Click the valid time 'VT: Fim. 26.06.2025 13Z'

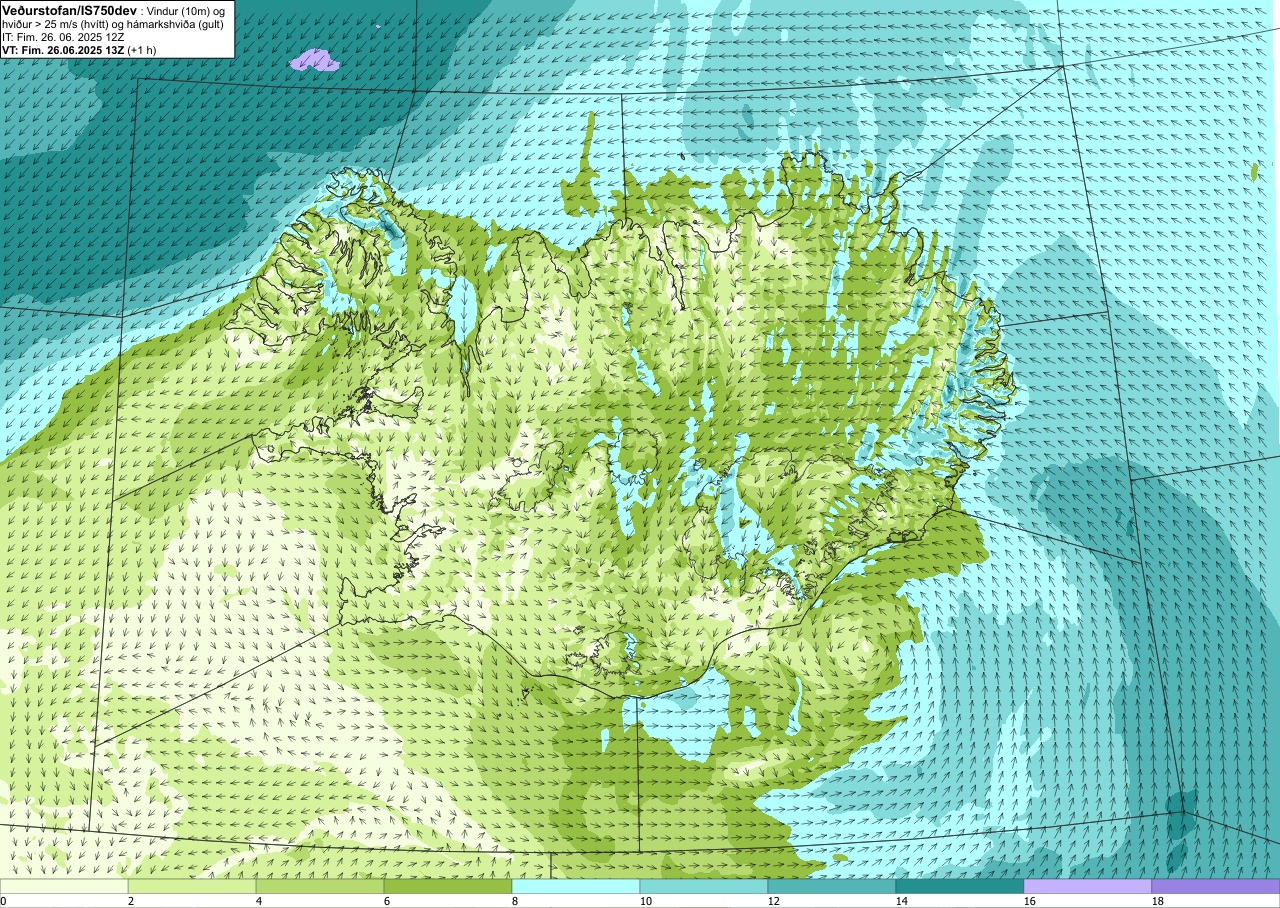click(63, 49)
